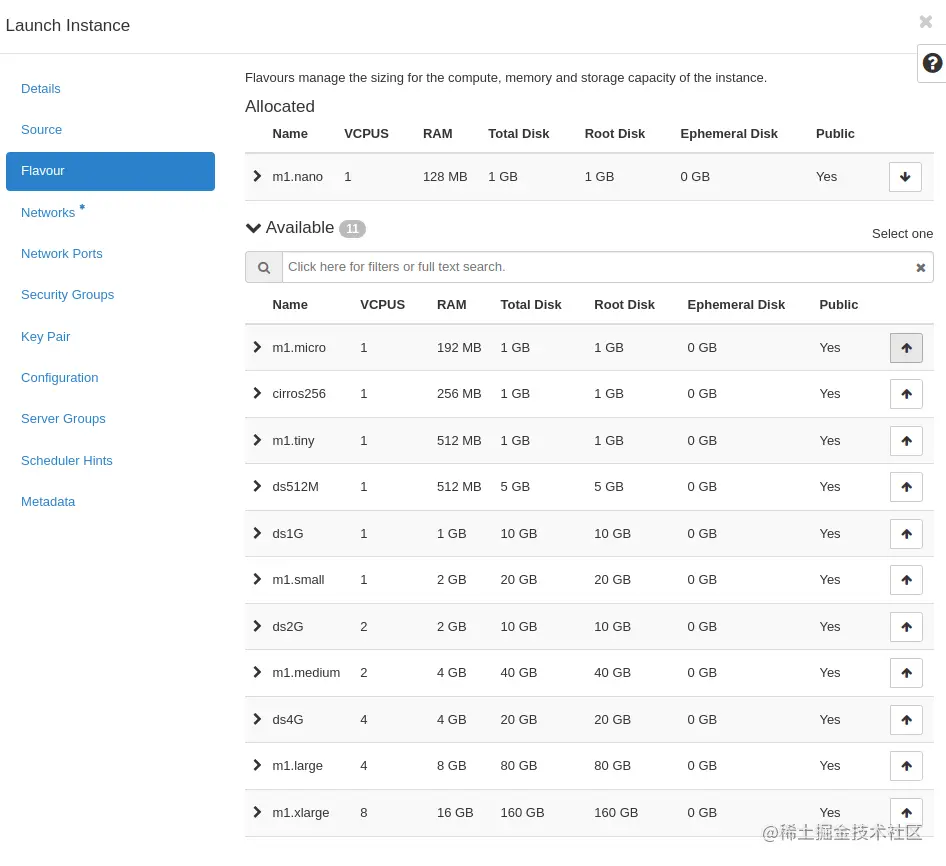The image size is (946, 866).
Task: Click the Available count badge 11
Action: (352, 229)
